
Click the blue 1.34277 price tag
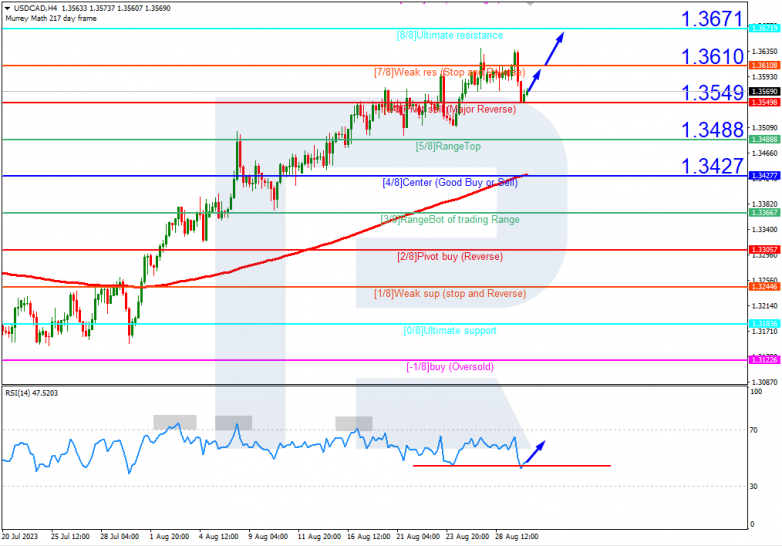tap(764, 176)
